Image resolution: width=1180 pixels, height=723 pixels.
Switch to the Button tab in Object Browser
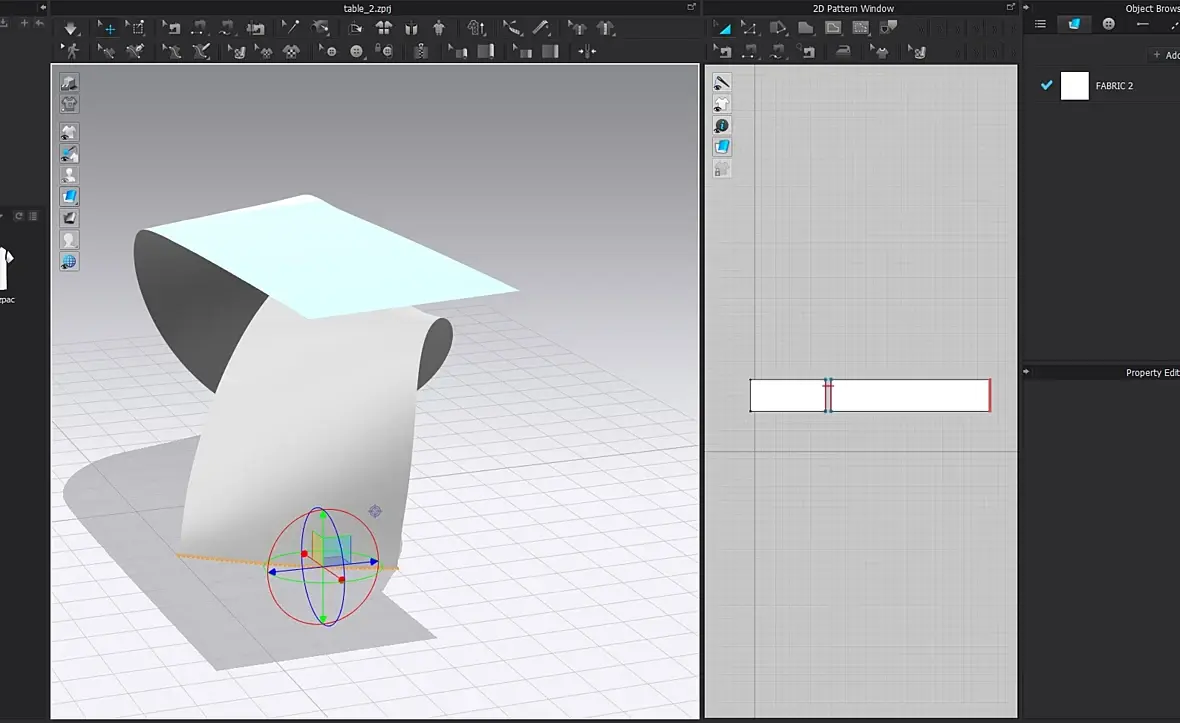(1109, 24)
